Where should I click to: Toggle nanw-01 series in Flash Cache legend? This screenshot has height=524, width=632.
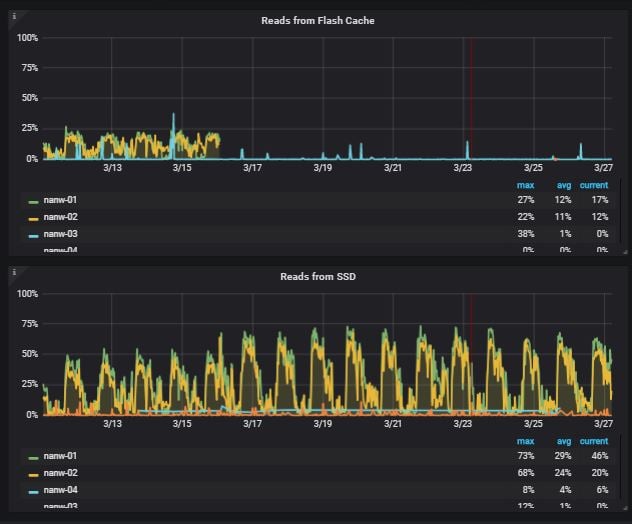pos(60,200)
